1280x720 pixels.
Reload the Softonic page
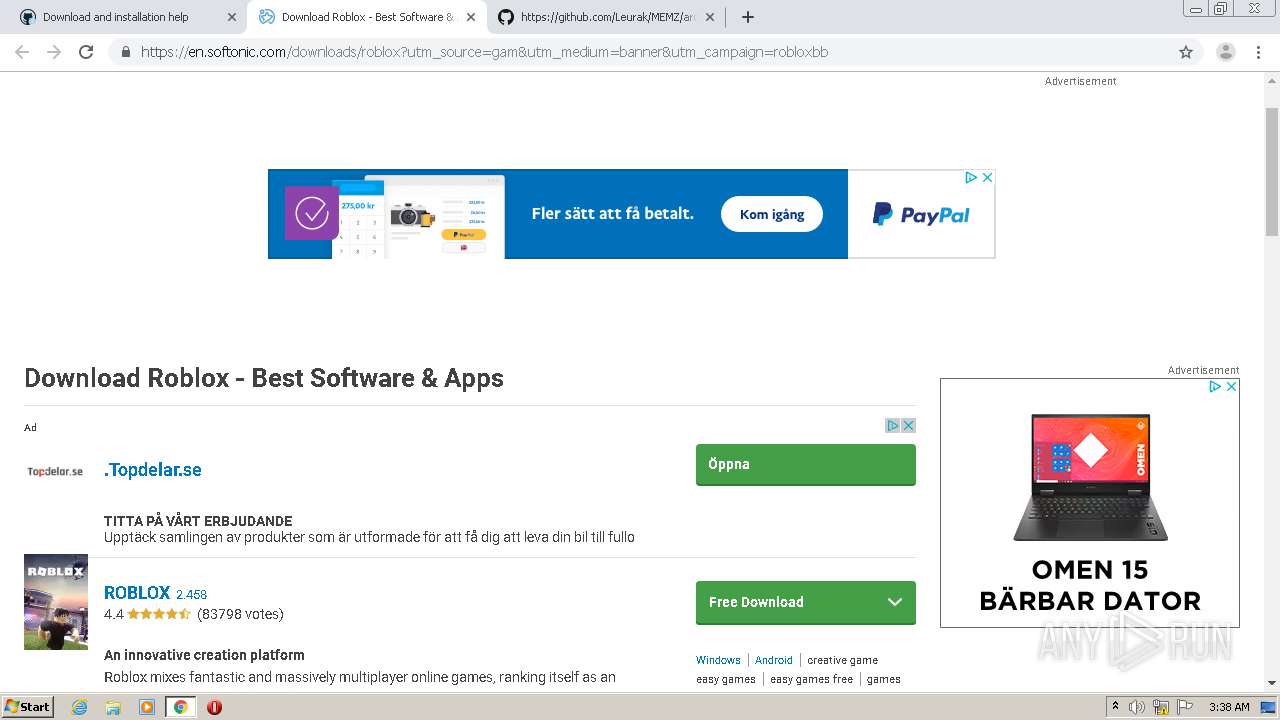click(86, 52)
